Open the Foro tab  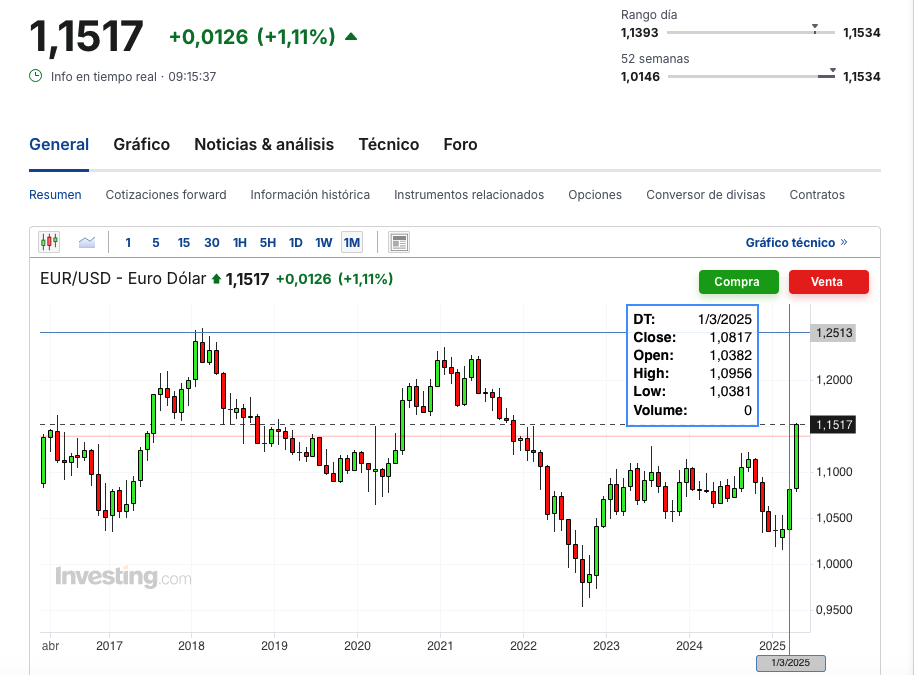[x=460, y=144]
